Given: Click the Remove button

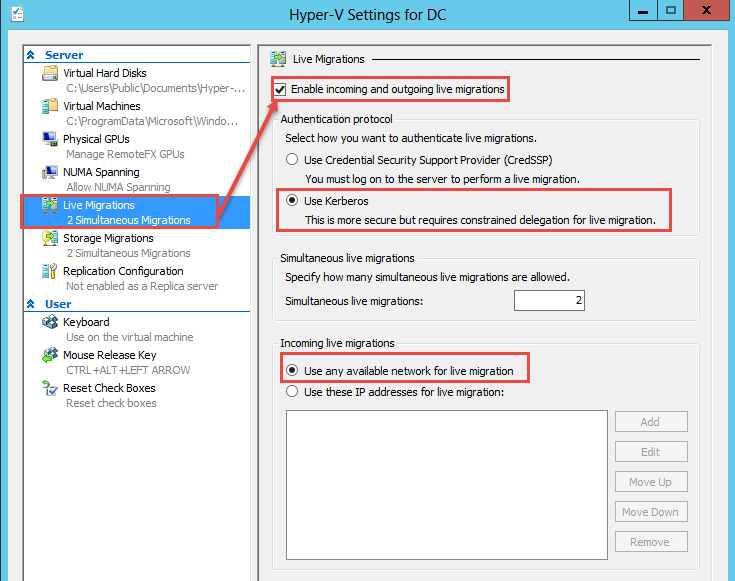Looking at the screenshot, I should pos(651,542).
